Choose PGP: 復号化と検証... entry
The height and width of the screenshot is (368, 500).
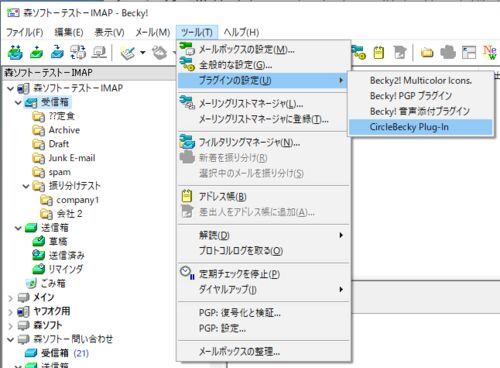tap(264, 313)
